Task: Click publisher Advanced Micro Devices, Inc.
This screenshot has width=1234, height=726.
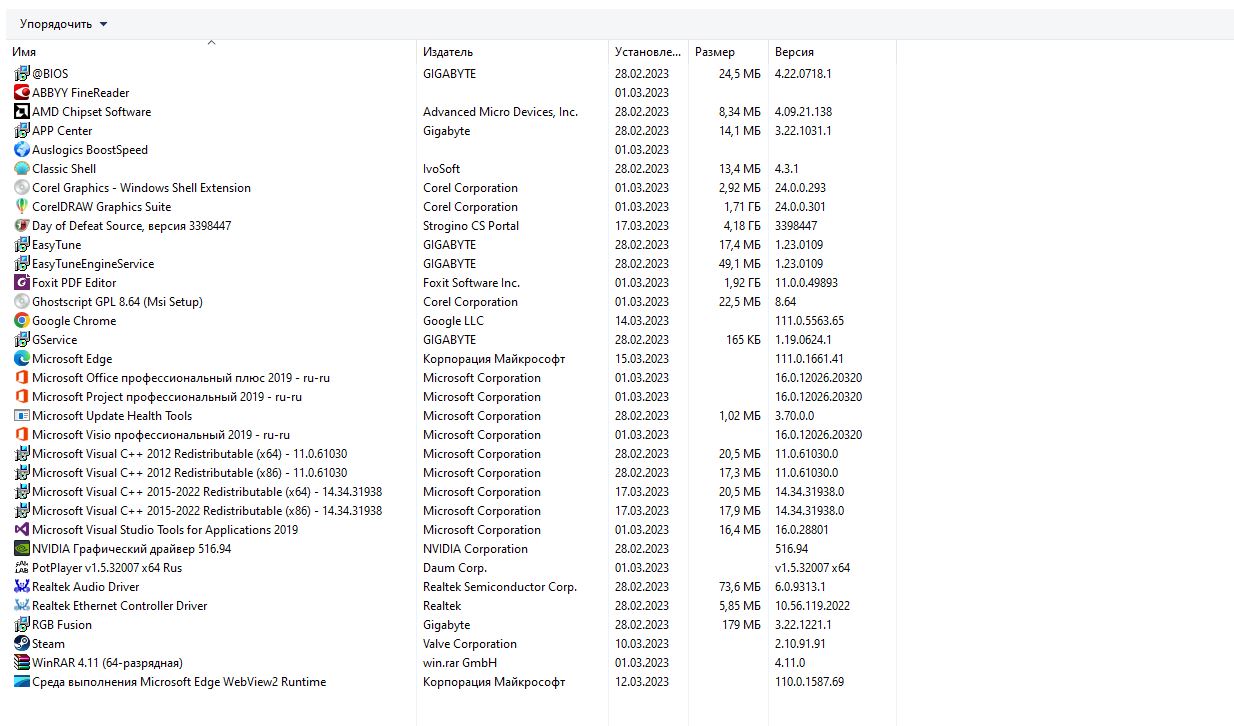Action: (x=500, y=112)
